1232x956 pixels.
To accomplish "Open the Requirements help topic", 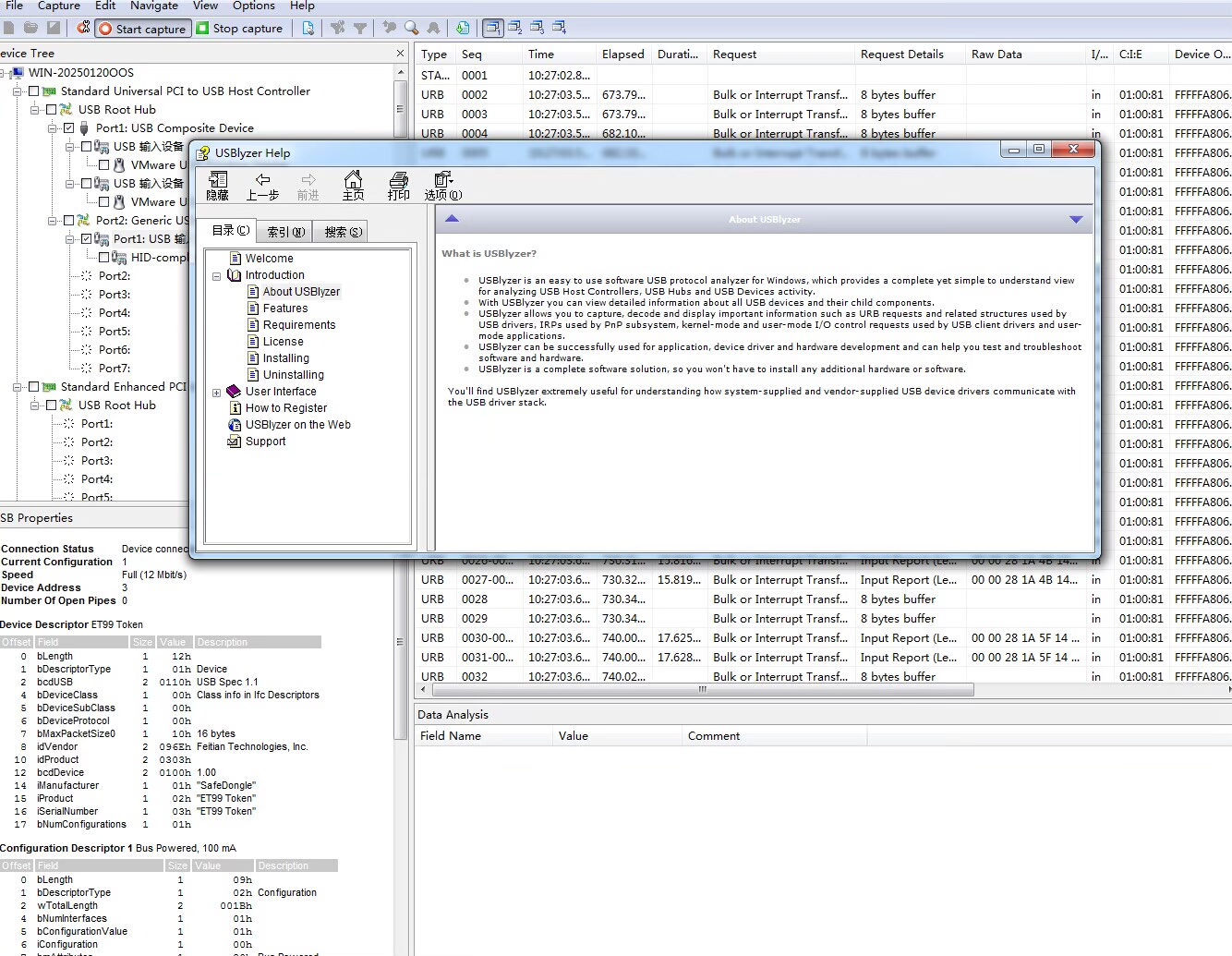I will [x=299, y=325].
